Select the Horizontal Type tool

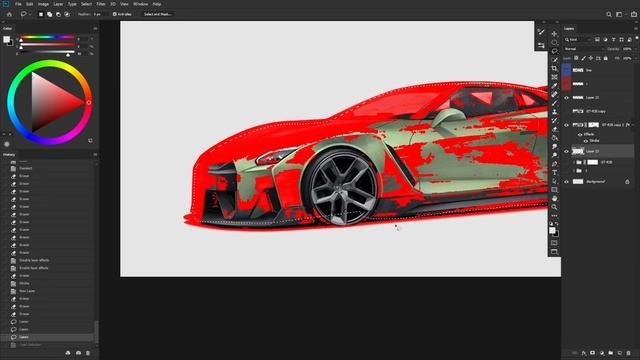tap(554, 173)
